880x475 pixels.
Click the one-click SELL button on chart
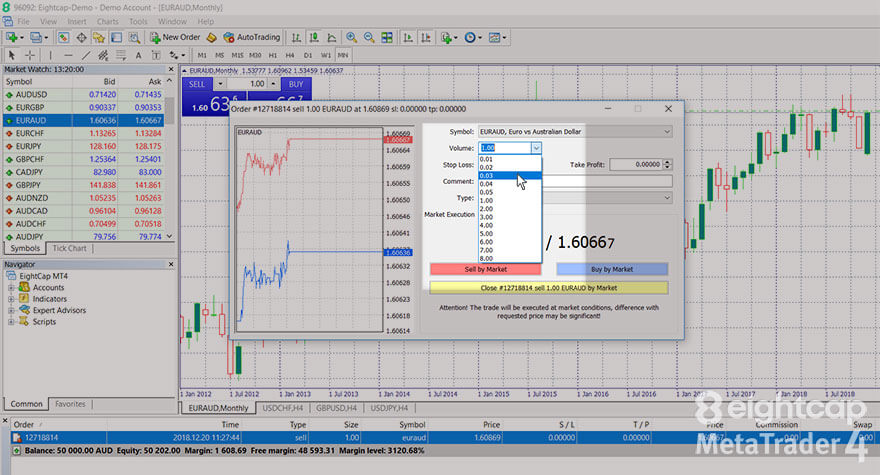pos(196,84)
